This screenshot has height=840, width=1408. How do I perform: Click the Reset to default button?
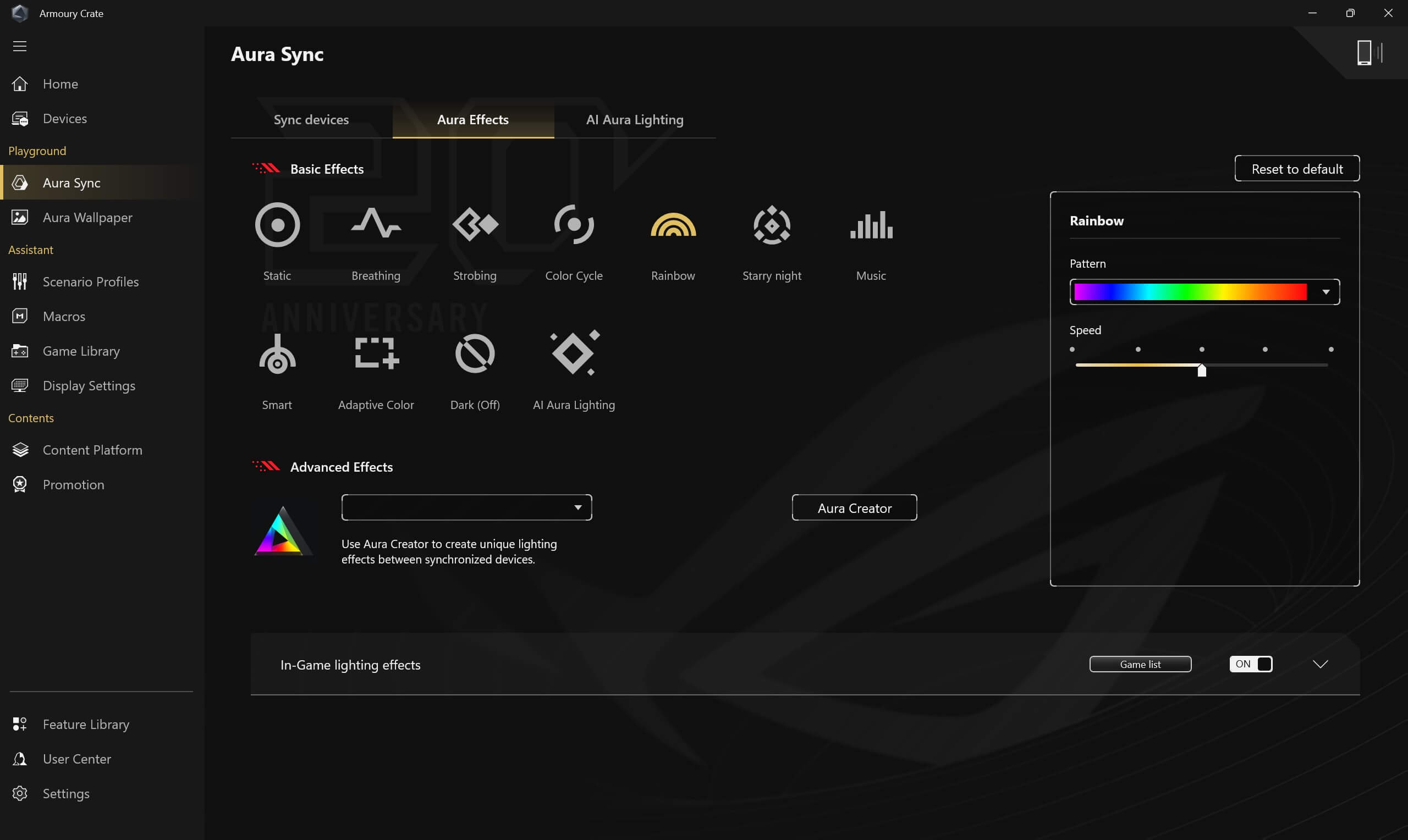[x=1296, y=169]
